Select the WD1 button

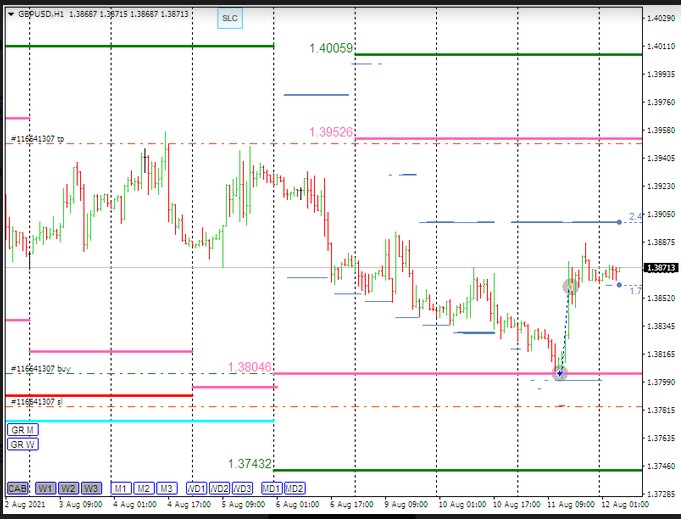195,488
